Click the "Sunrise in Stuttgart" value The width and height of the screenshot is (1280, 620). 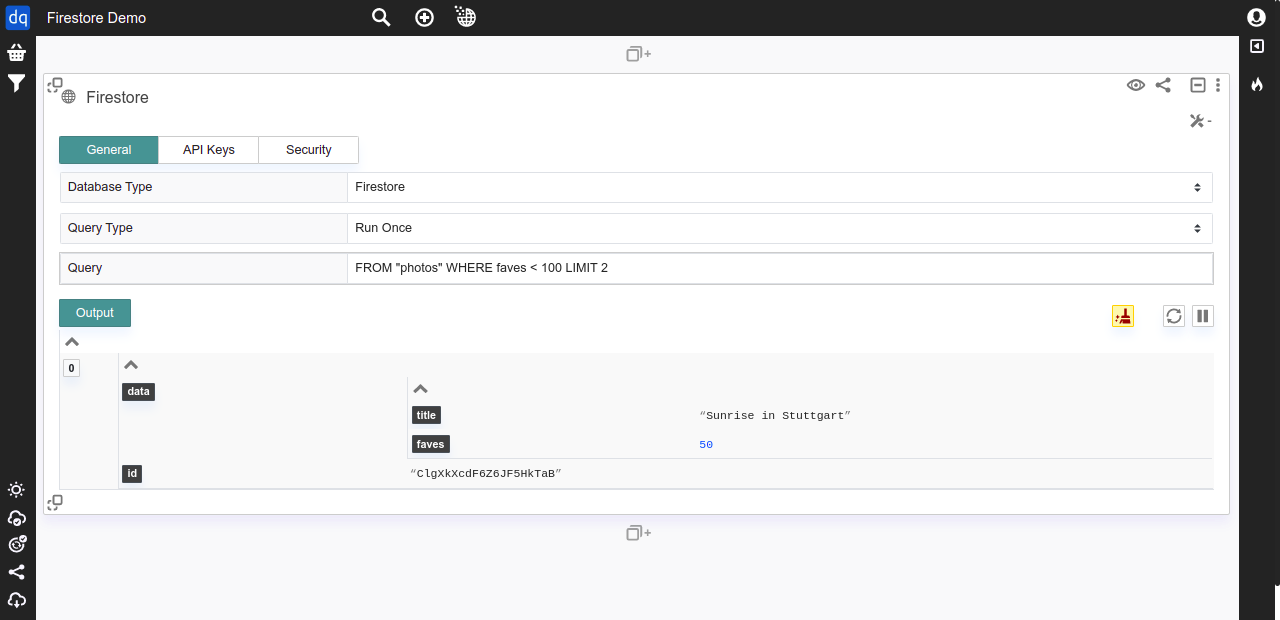775,415
